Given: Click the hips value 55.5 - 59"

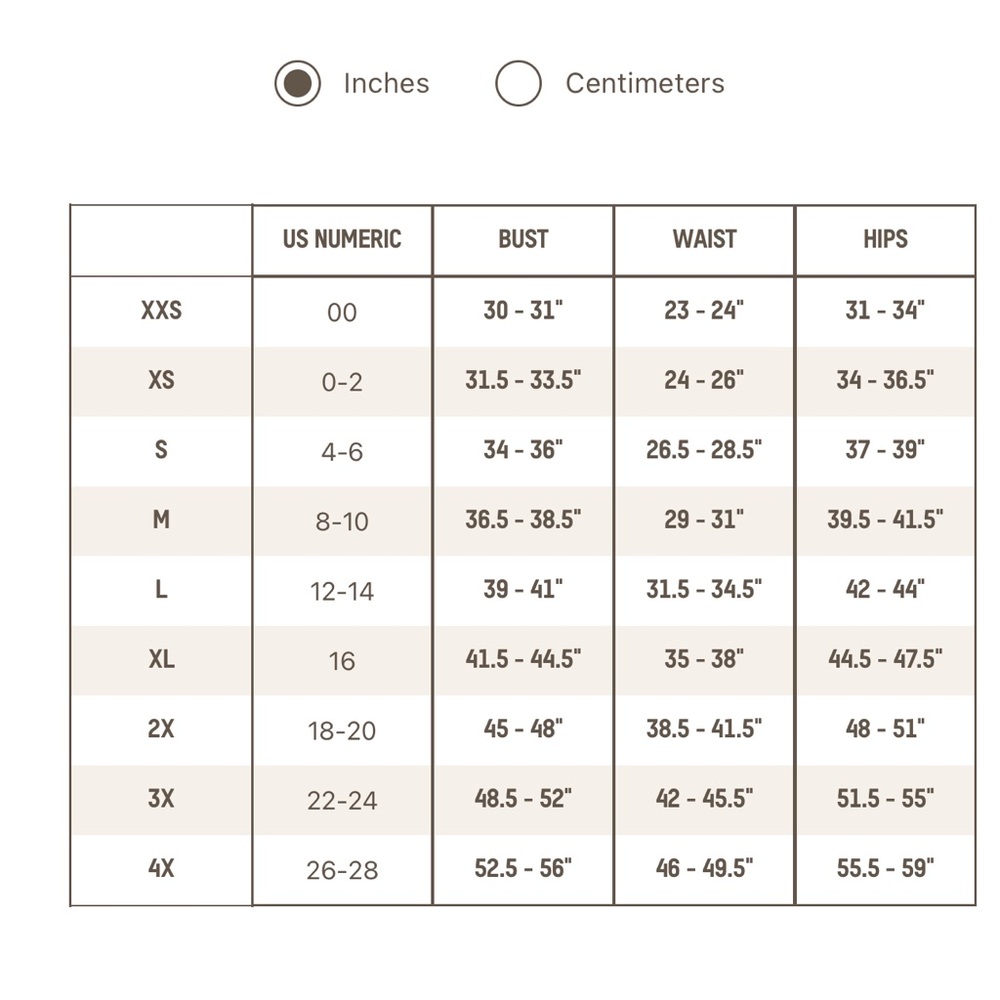Looking at the screenshot, I should coord(885,868).
